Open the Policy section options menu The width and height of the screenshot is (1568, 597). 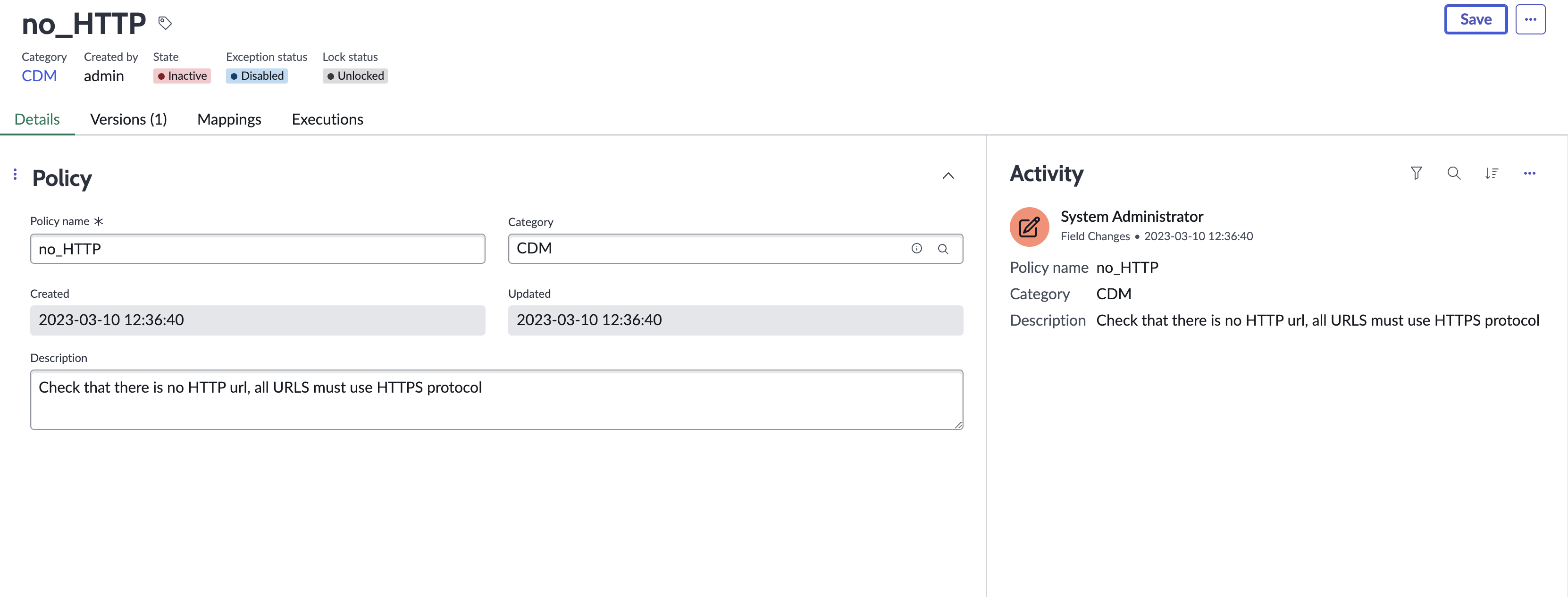click(15, 175)
